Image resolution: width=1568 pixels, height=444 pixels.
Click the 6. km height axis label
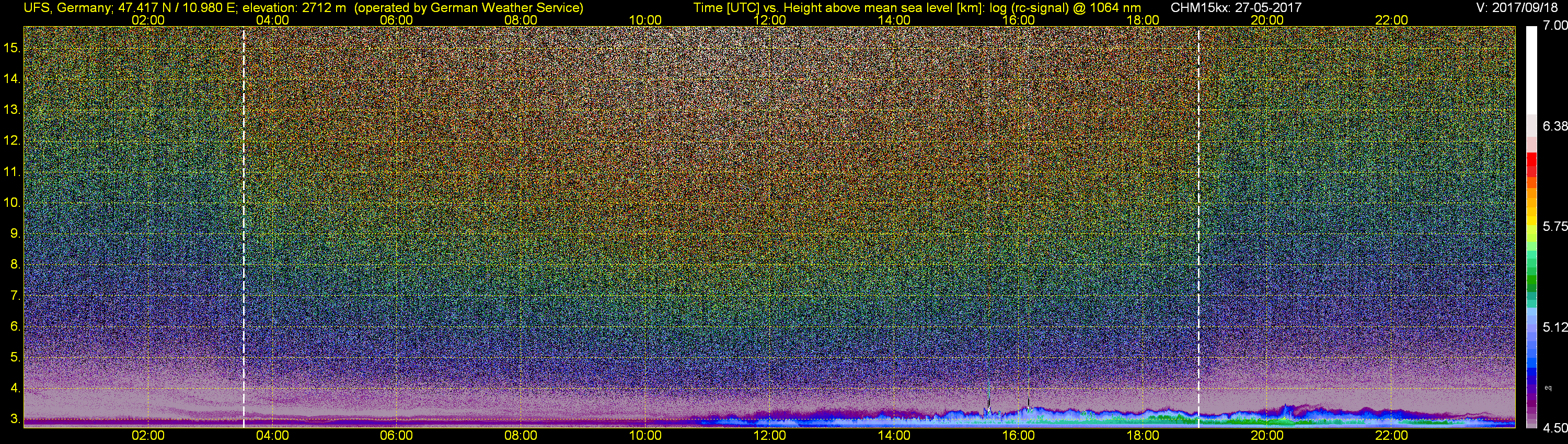(x=16, y=326)
